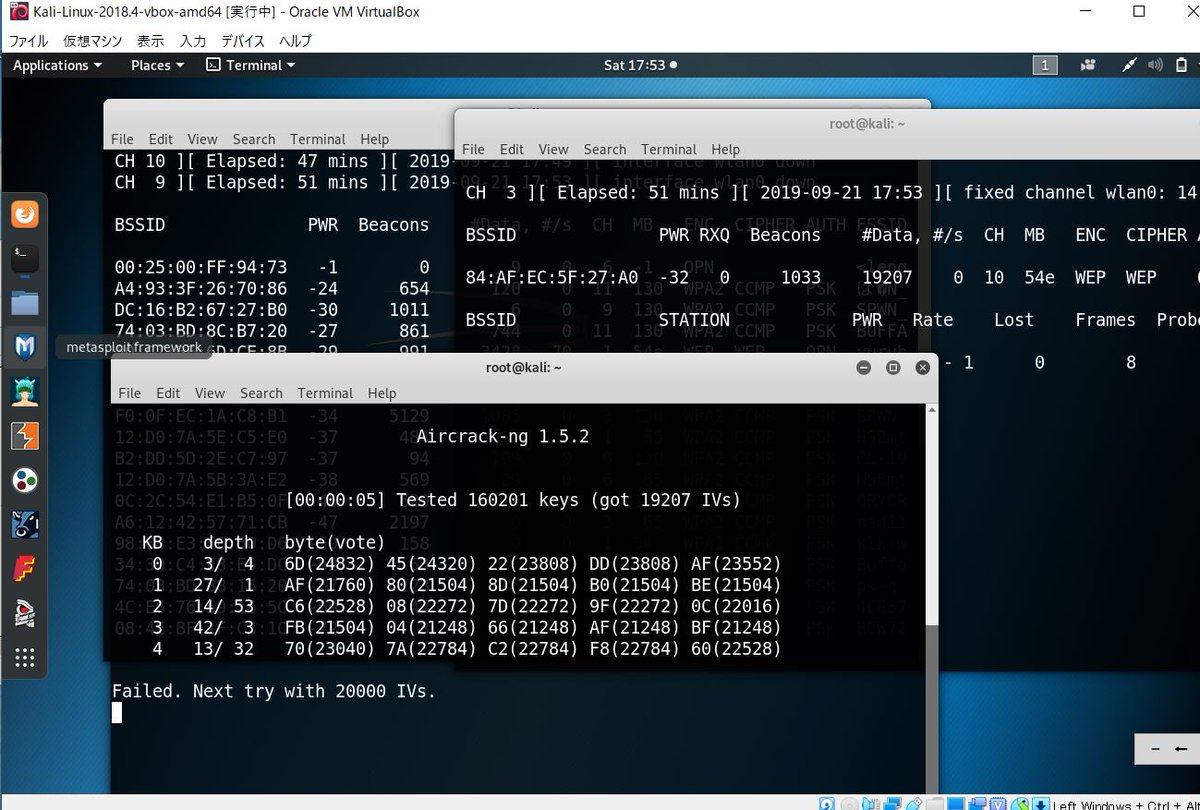Screen dimensions: 1200x810
Task: Close the aircrack-ng terminal window
Action: coord(923,367)
